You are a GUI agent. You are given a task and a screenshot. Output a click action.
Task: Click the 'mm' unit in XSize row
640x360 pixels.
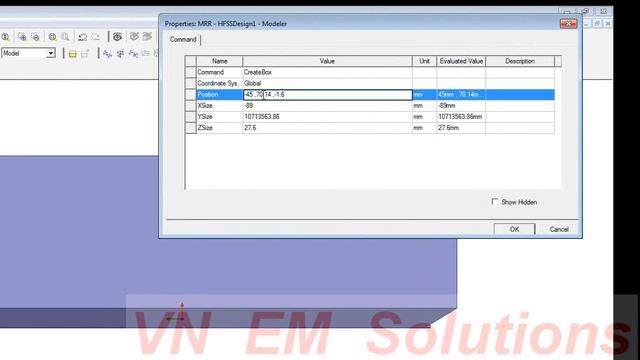(424, 106)
